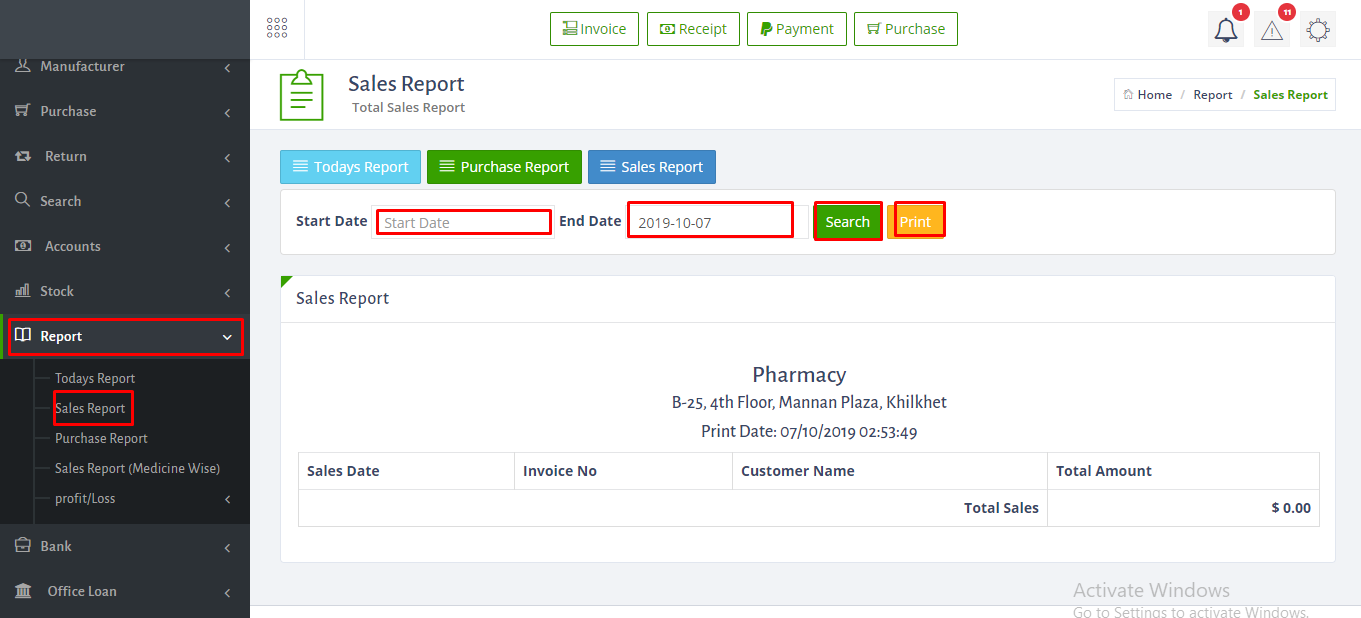The image size is (1361, 618).
Task: Open the green Purchase Report tab button
Action: pos(504,167)
